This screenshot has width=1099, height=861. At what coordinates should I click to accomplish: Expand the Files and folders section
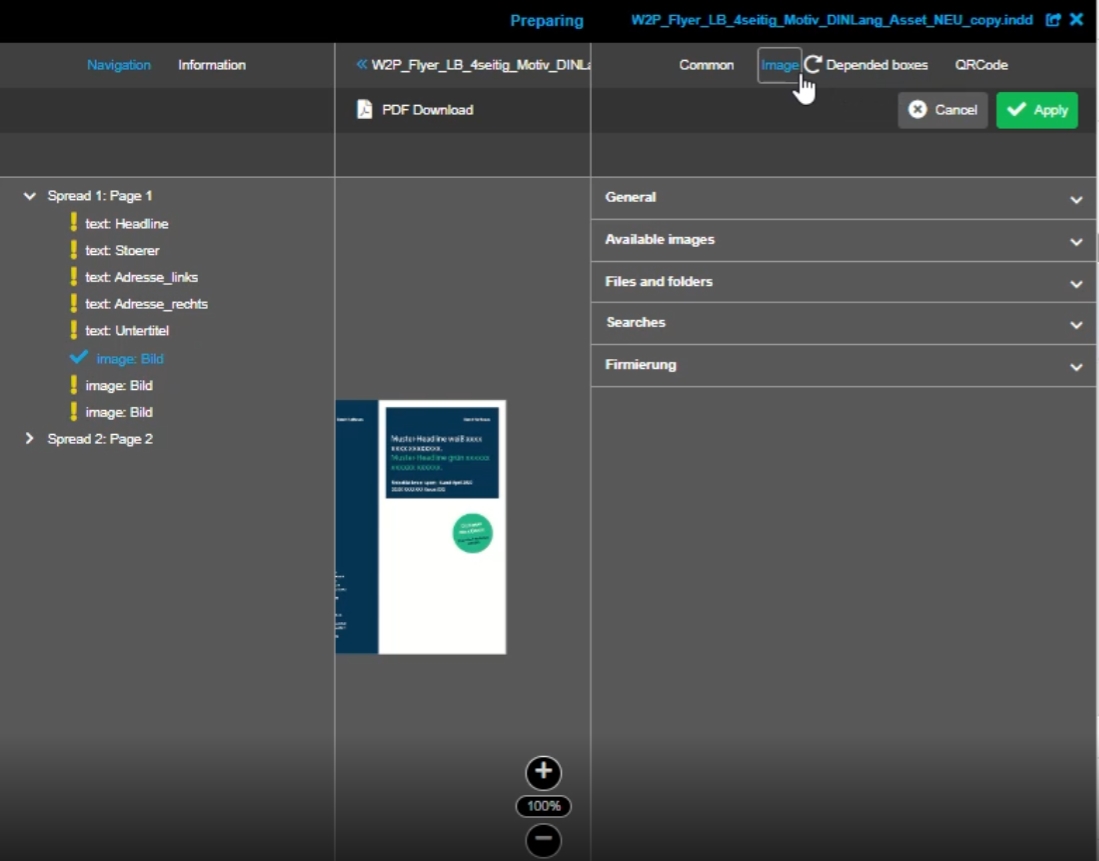click(1076, 283)
